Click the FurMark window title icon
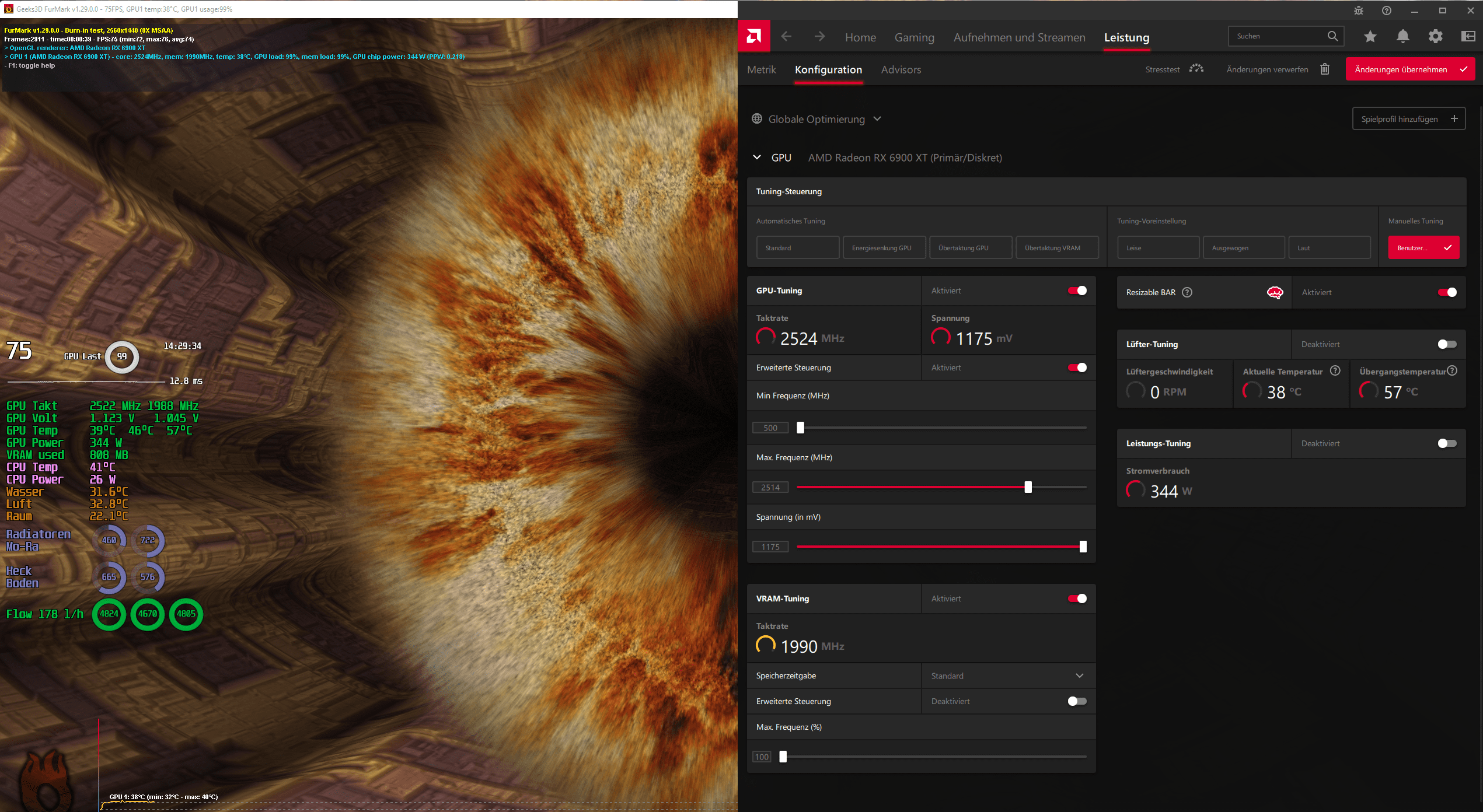1483x812 pixels. (x=8, y=9)
